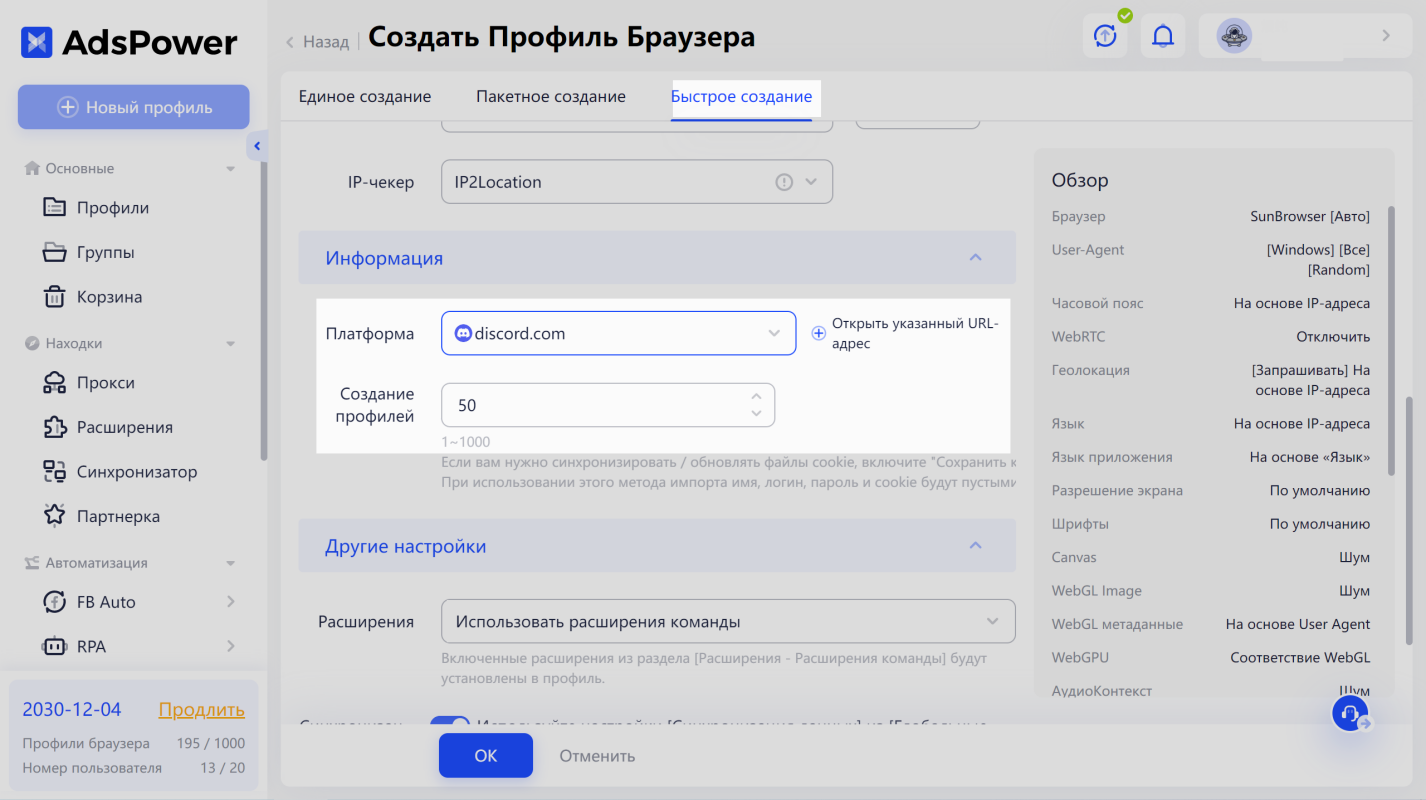The image size is (1426, 800).
Task: Open the Расширения dropdown
Action: [x=728, y=621]
